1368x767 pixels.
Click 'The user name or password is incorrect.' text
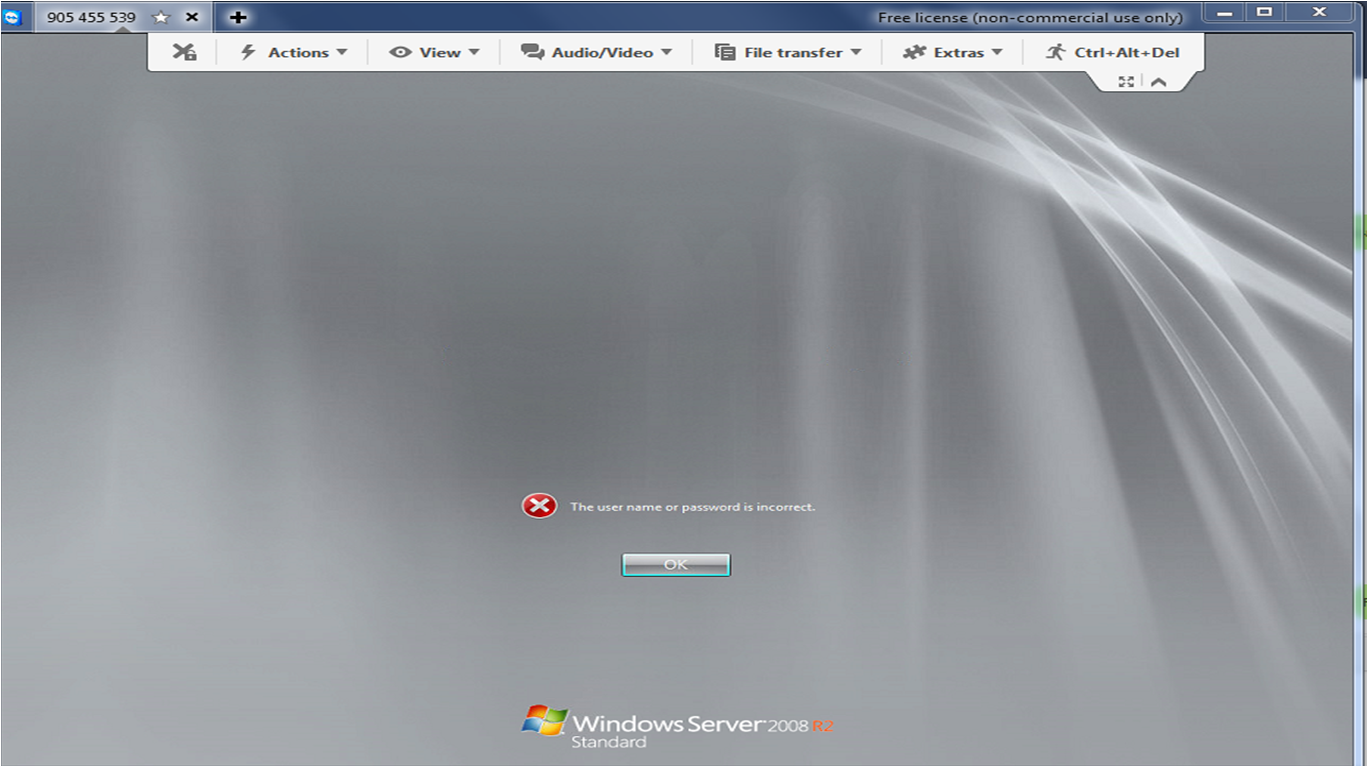(692, 507)
